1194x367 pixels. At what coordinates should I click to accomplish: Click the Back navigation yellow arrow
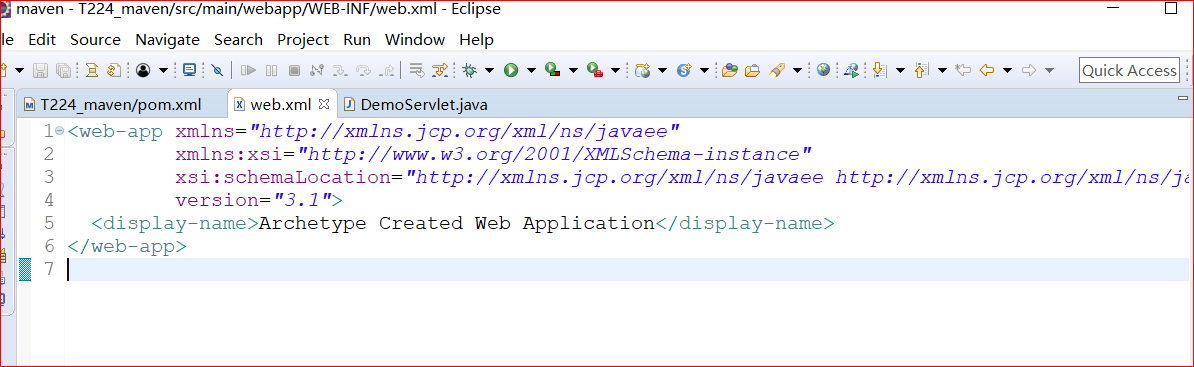[x=987, y=71]
